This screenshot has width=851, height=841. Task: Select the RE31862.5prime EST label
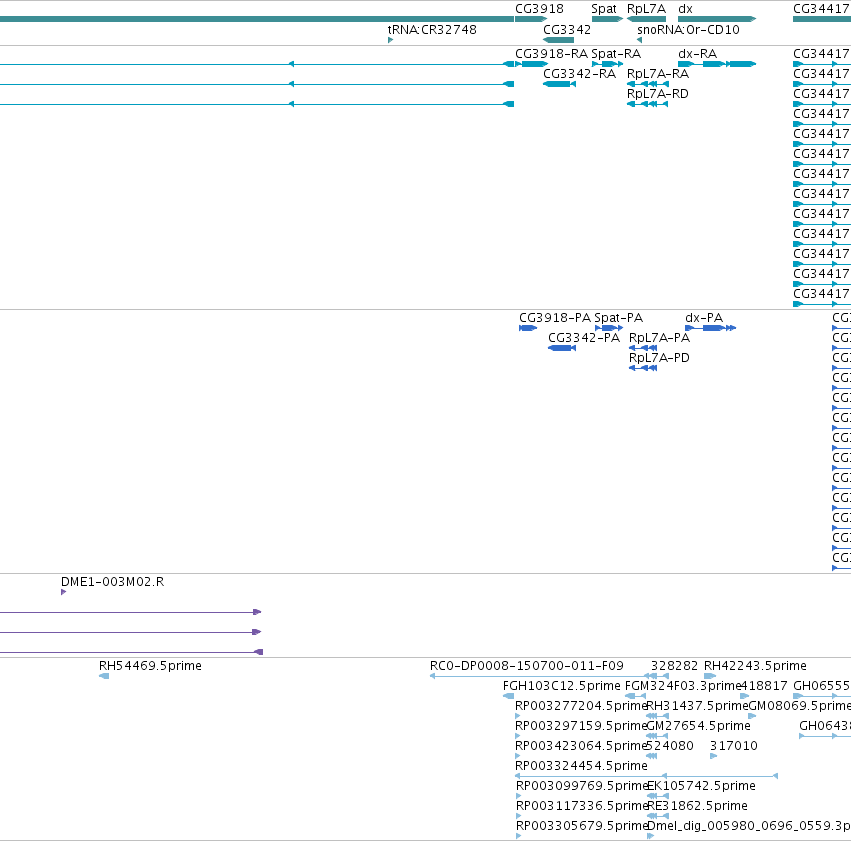click(697, 806)
